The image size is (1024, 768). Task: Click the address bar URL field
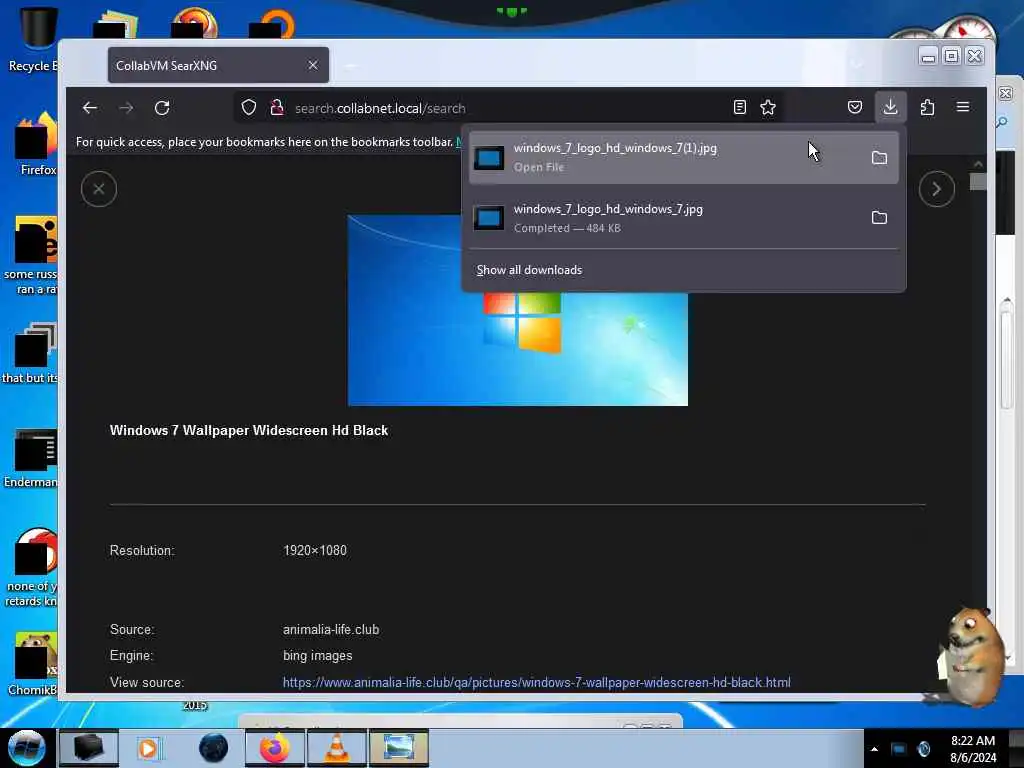click(509, 108)
